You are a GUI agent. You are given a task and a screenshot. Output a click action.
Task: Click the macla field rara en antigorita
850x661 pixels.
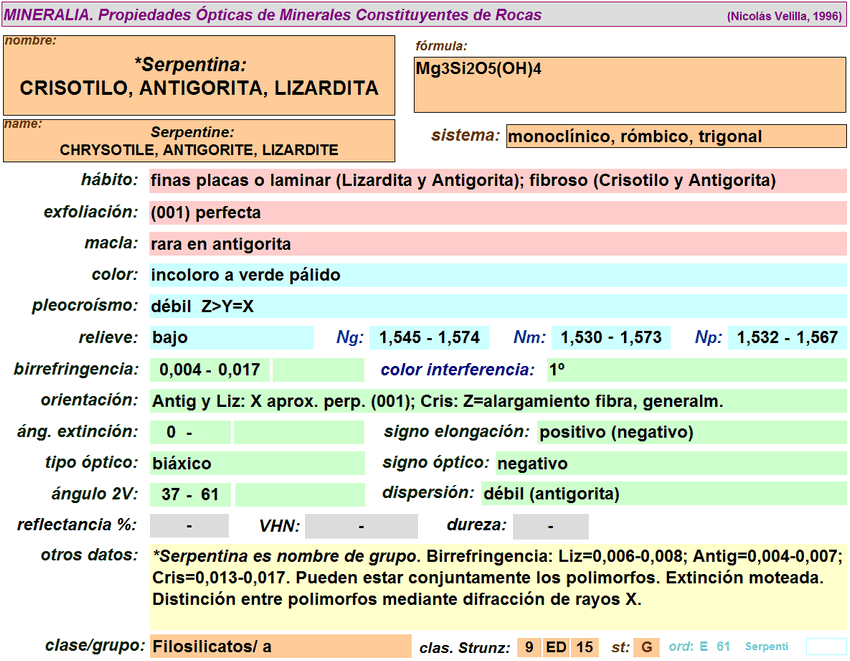pyautogui.click(x=497, y=244)
